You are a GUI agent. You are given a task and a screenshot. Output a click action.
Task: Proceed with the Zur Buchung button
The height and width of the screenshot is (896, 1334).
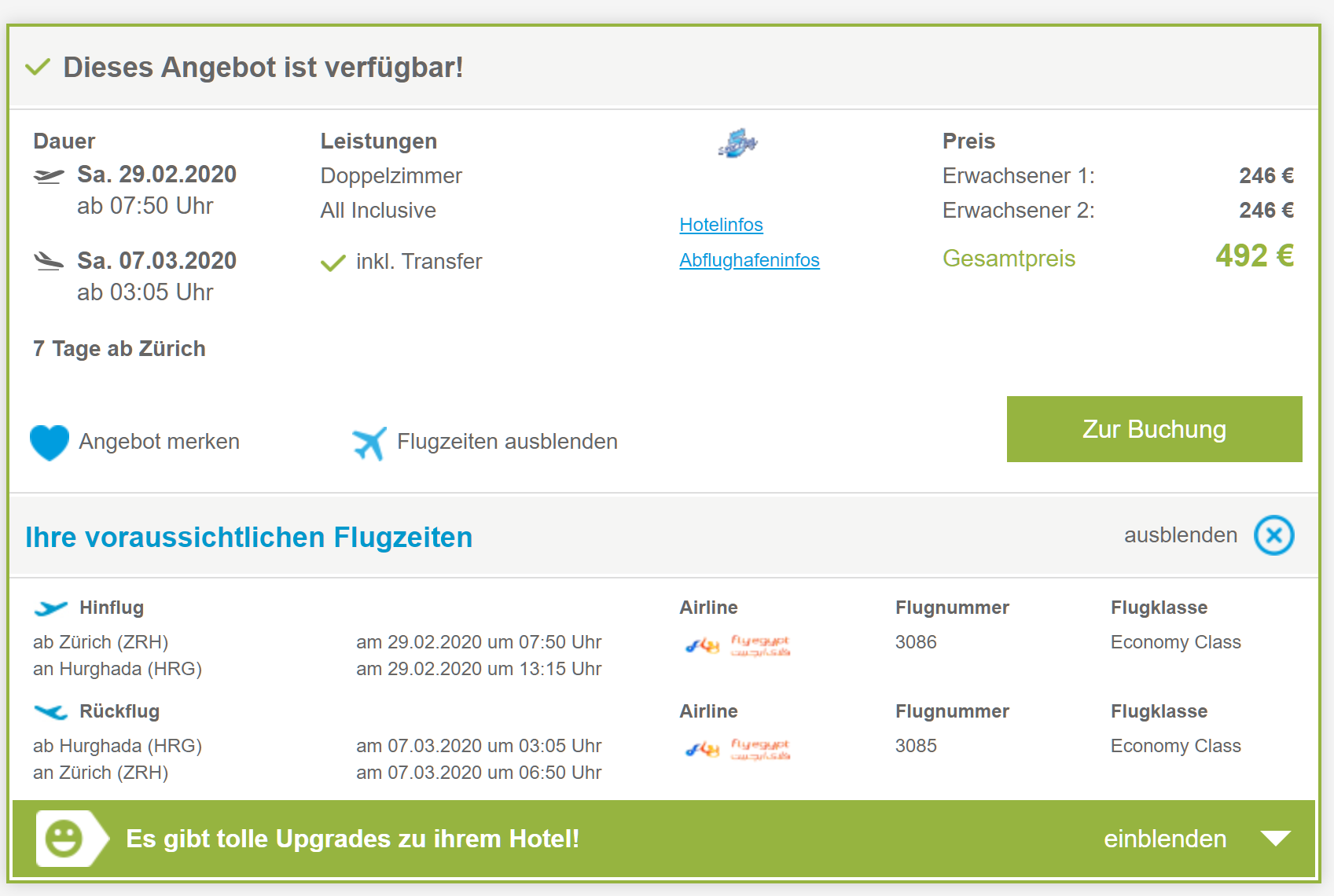click(x=1154, y=429)
